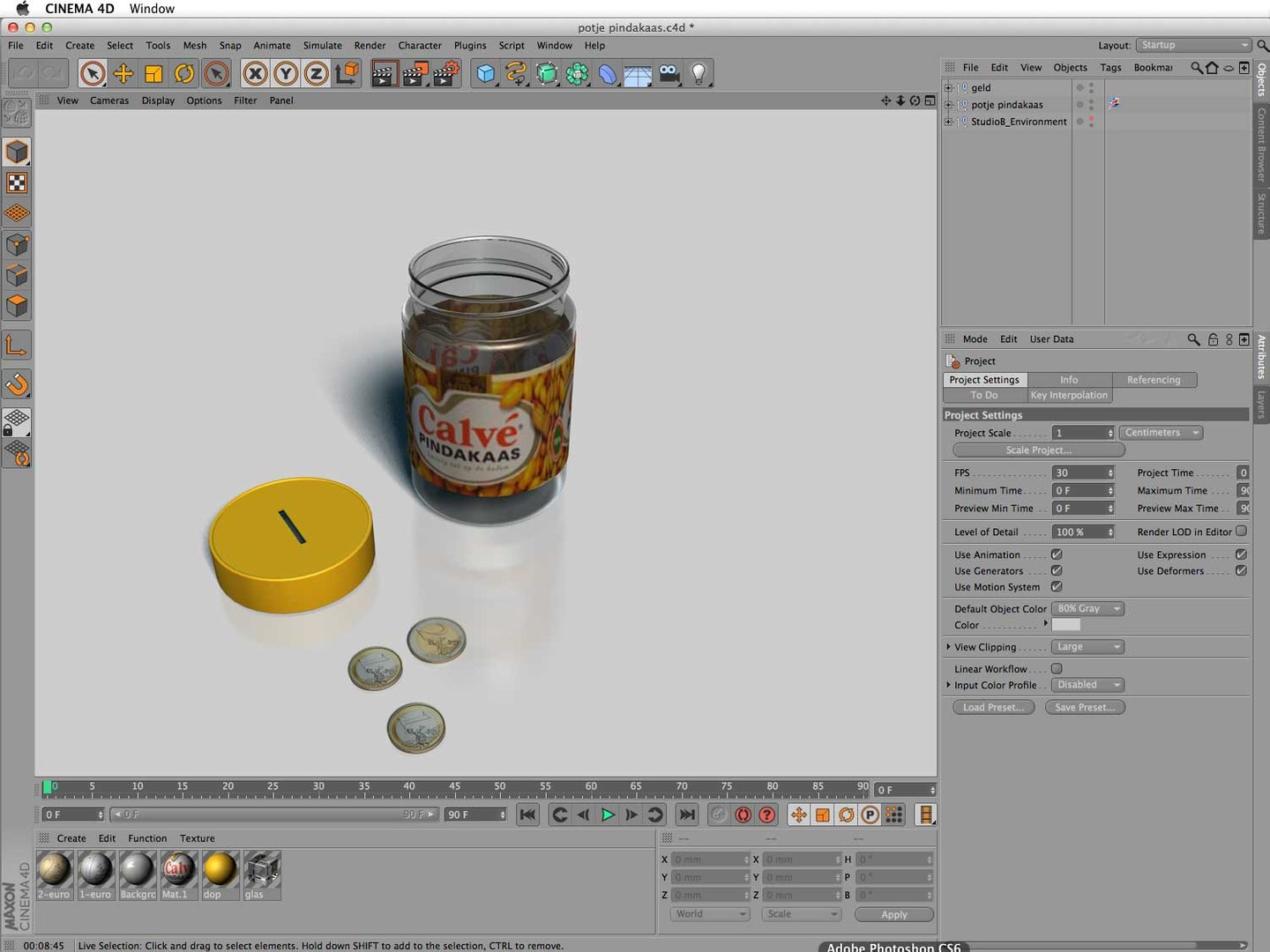Add a Camera object
This screenshot has height=952, width=1270.
(669, 74)
